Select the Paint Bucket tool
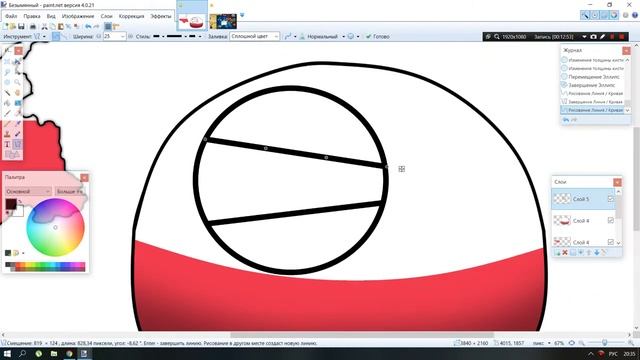 (7, 103)
